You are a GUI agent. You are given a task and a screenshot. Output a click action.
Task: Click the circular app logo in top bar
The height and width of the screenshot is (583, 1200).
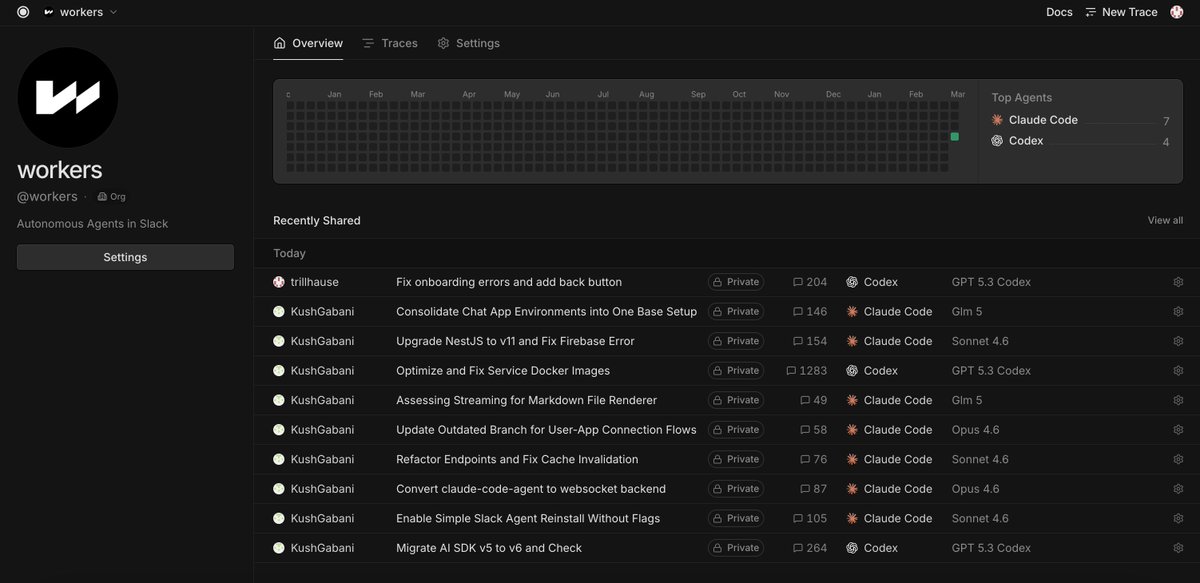pos(23,12)
